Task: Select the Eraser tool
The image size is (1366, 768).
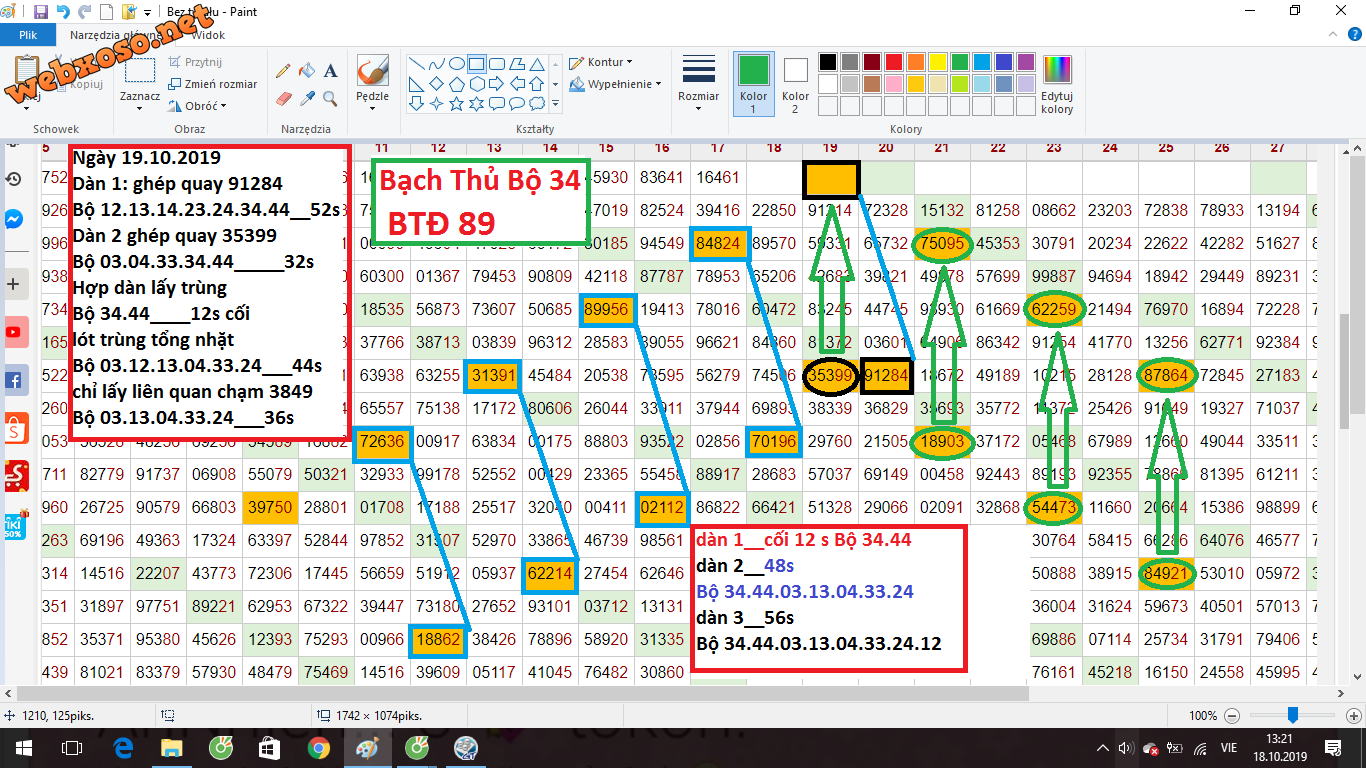Action: [284, 98]
